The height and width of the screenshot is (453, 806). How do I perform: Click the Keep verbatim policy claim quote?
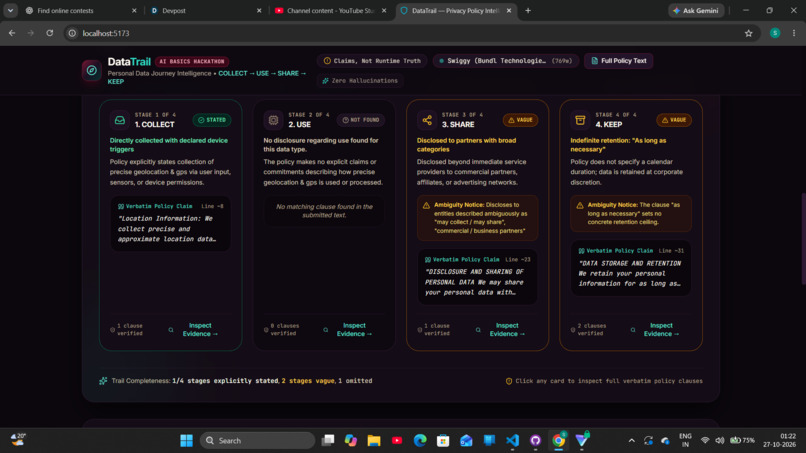click(630, 273)
